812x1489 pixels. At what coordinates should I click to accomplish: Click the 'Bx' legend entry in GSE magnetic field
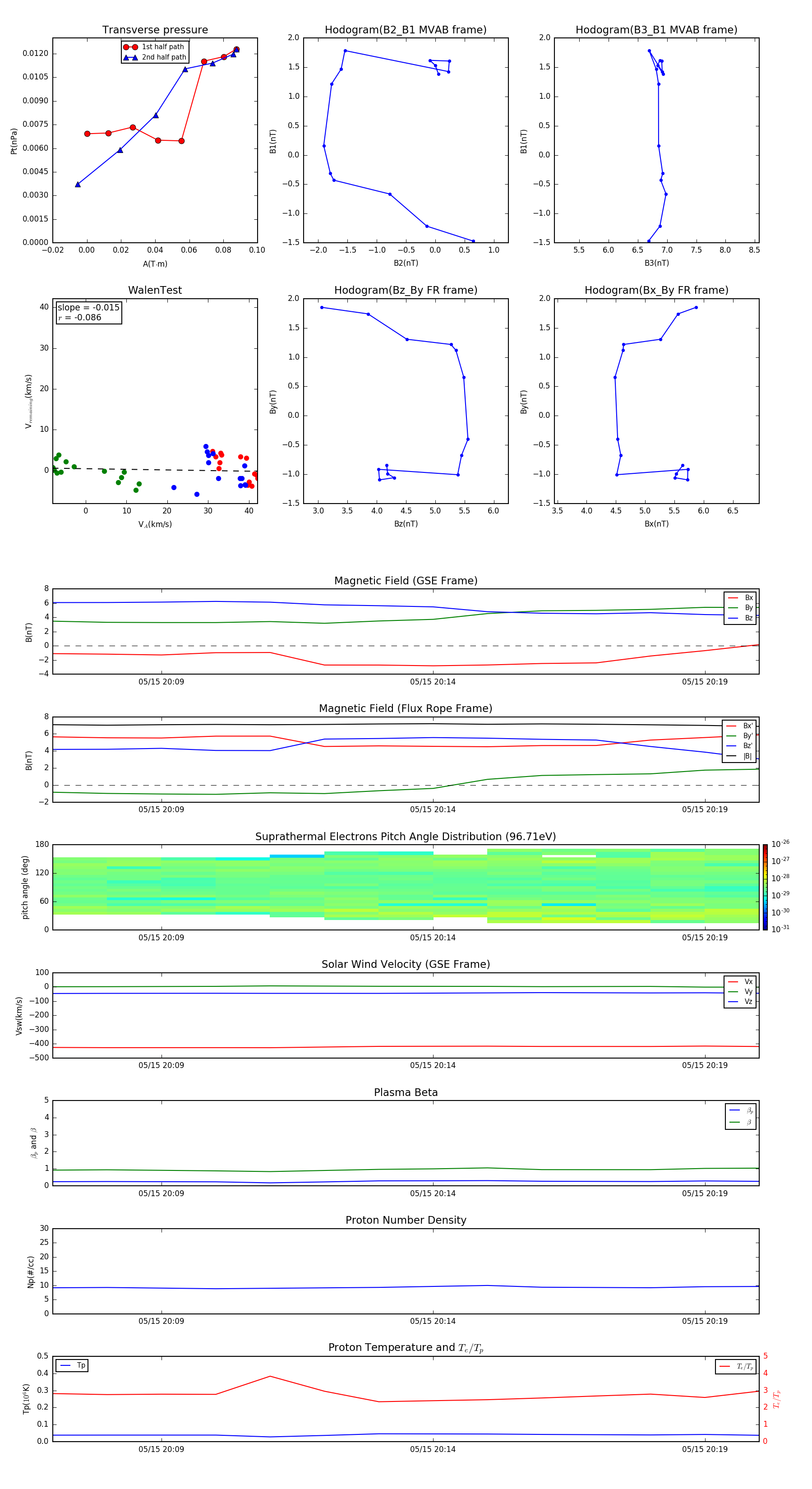point(740,598)
